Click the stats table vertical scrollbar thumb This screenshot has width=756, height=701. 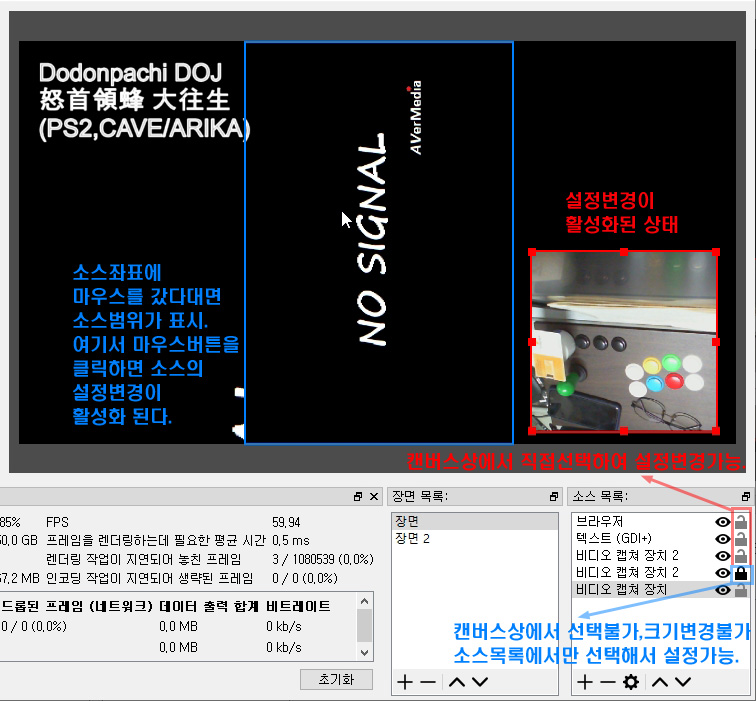364,626
